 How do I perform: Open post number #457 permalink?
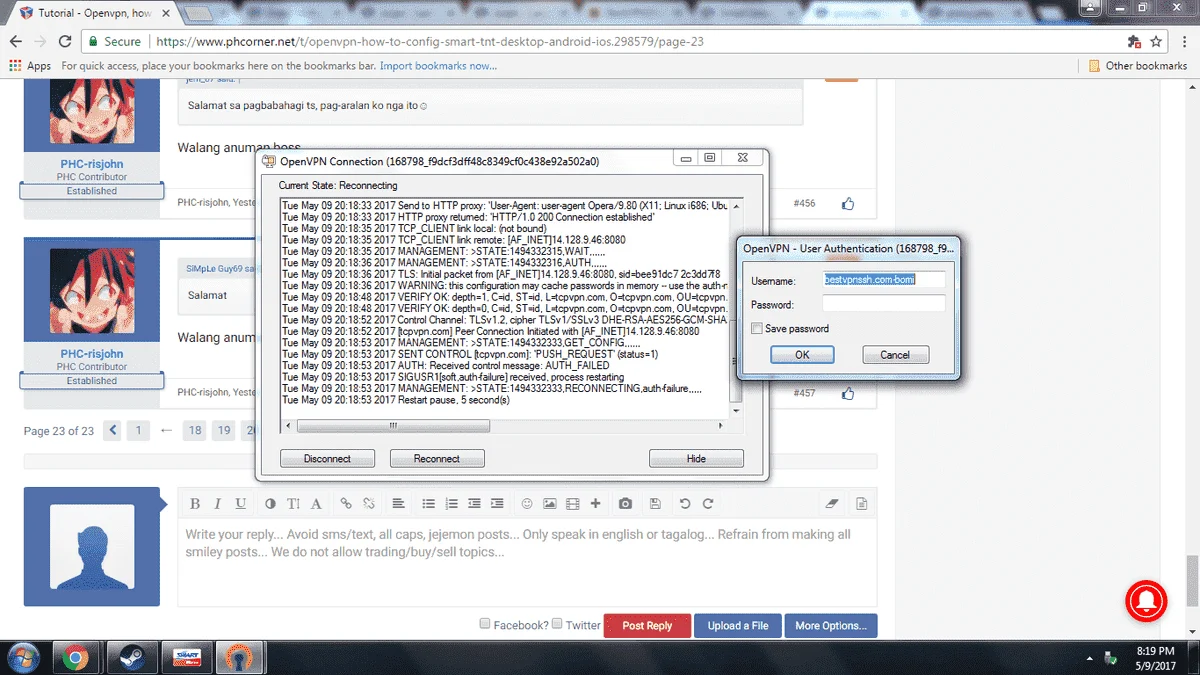pyautogui.click(x=804, y=393)
